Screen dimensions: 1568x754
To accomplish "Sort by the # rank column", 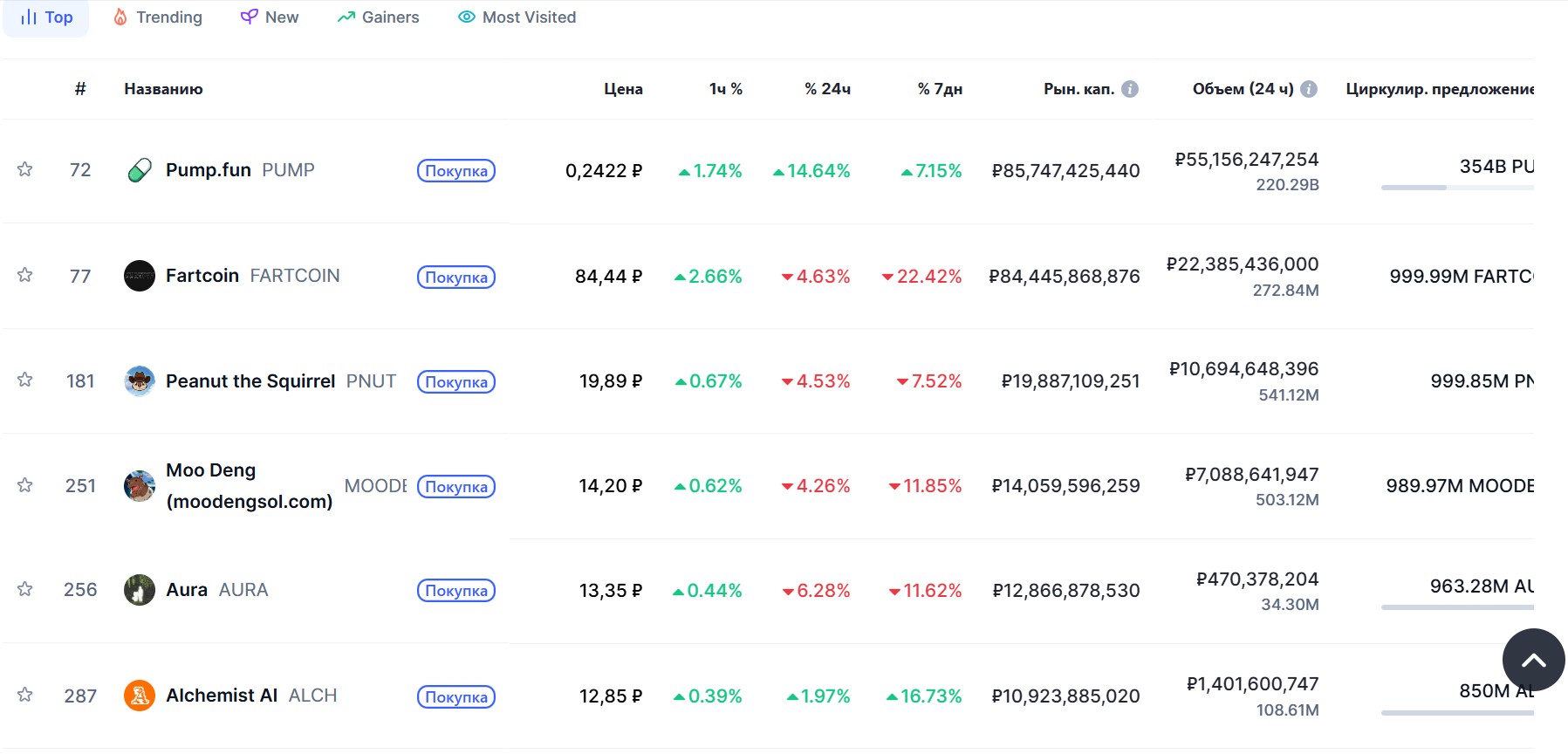I will pyautogui.click(x=80, y=89).
